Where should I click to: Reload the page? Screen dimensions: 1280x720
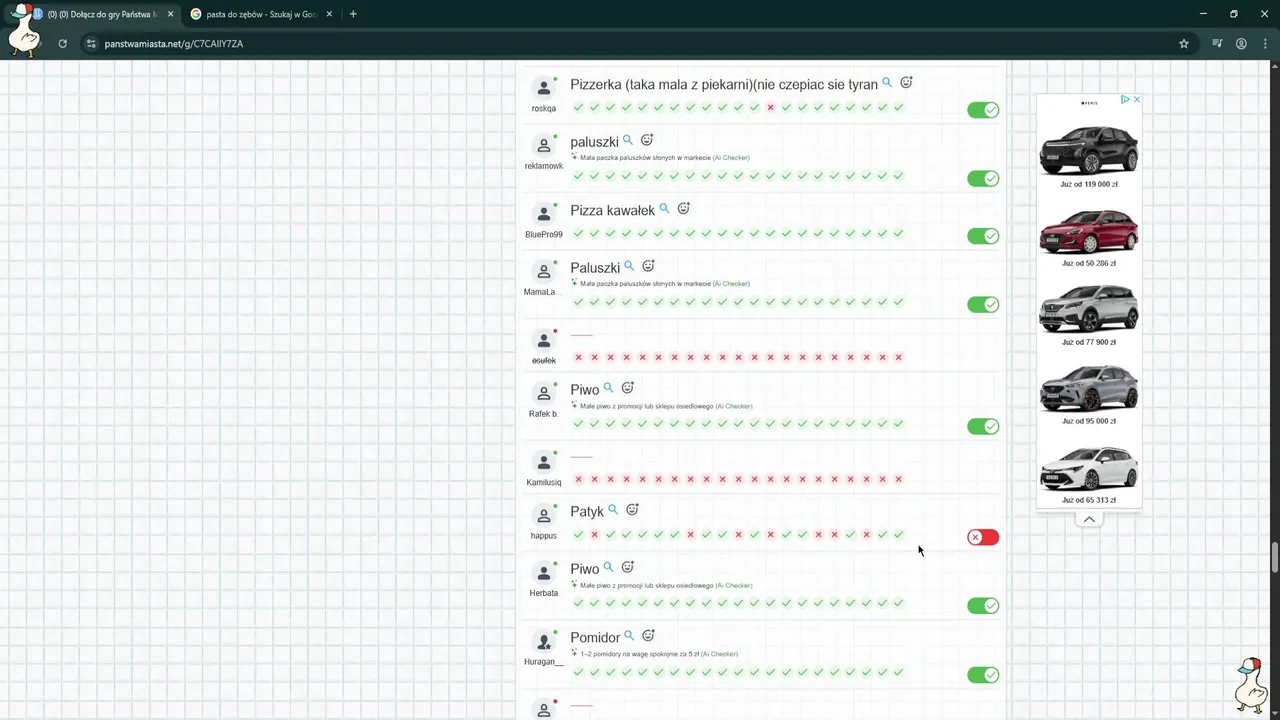(x=62, y=44)
